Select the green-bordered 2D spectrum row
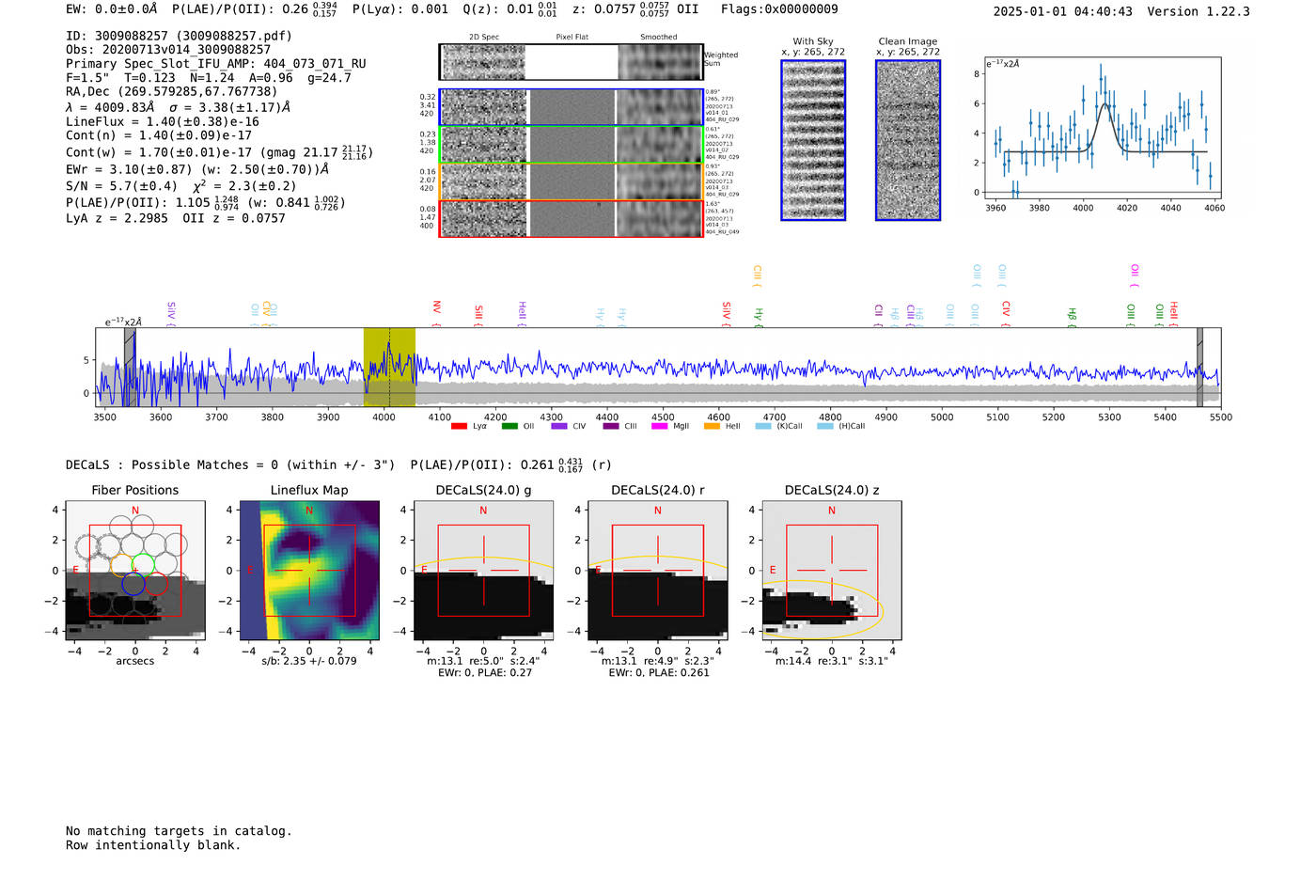The width and height of the screenshot is (1316, 896). click(x=571, y=145)
